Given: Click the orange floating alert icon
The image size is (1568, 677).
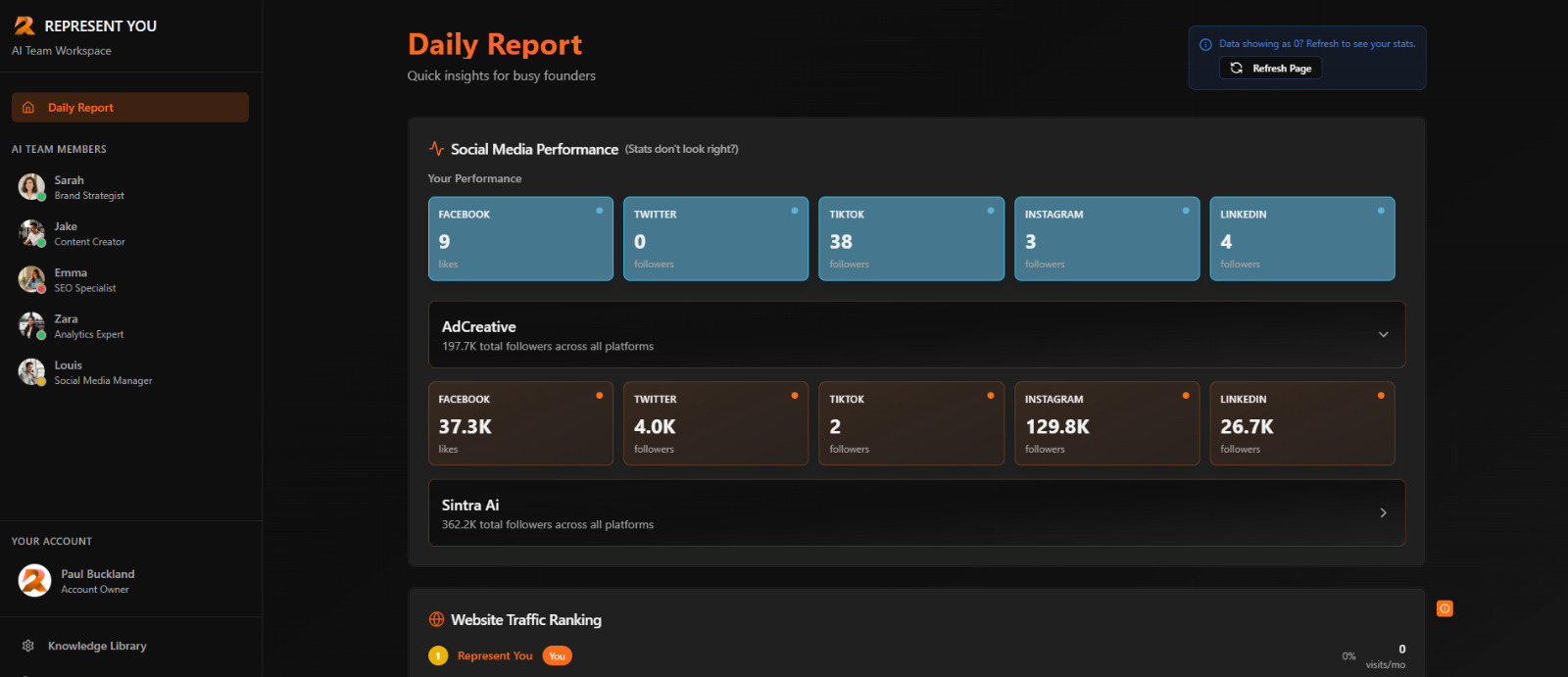Looking at the screenshot, I should (1445, 608).
